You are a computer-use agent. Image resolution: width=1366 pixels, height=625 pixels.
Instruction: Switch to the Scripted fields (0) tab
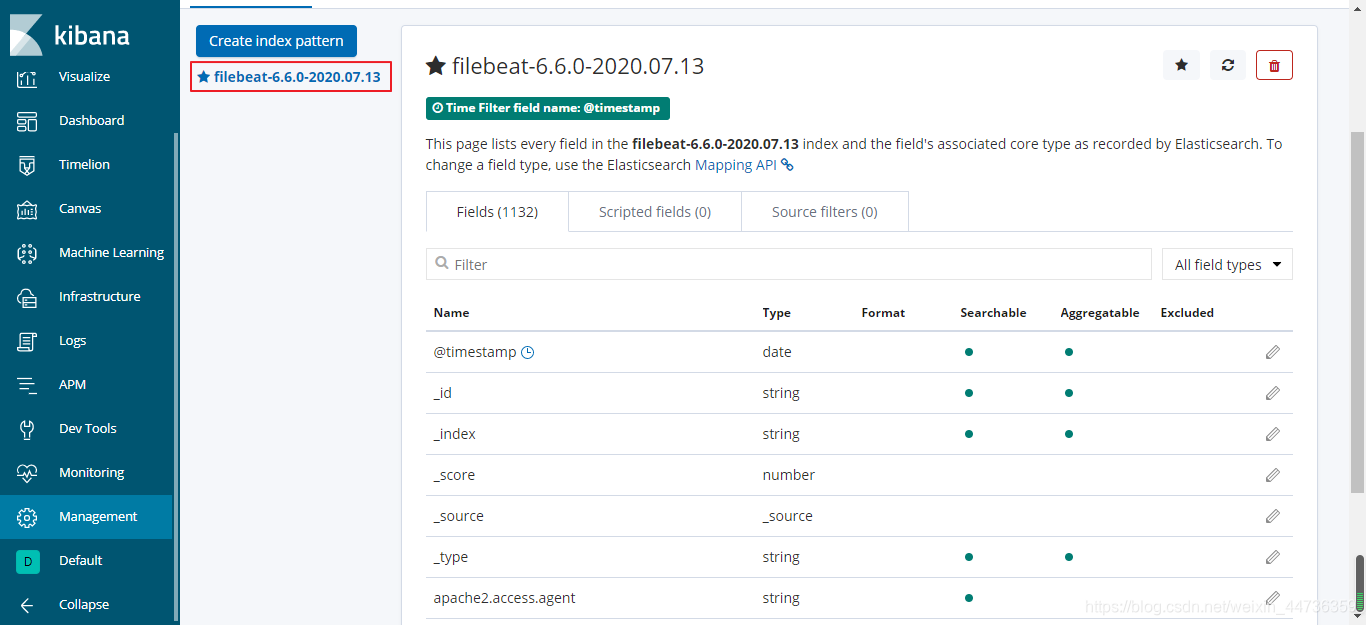655,212
